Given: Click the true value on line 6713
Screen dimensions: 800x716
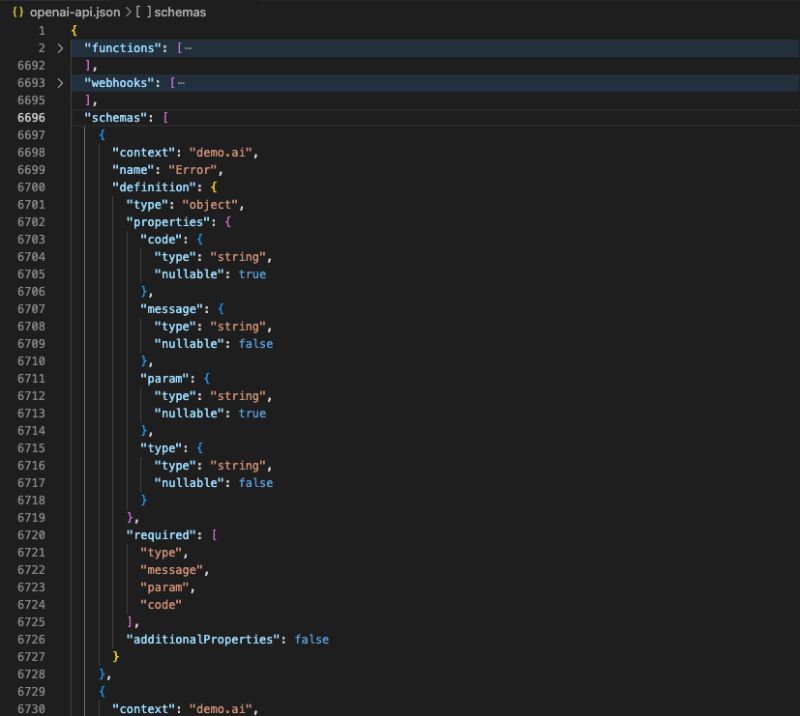Looking at the screenshot, I should tap(252, 413).
